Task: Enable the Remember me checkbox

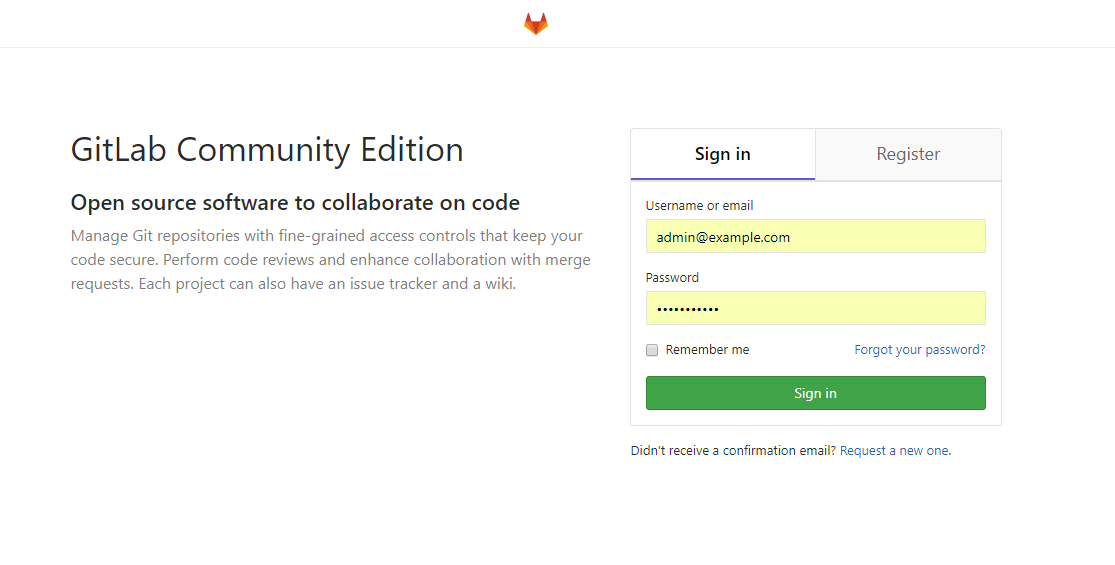Action: click(x=652, y=350)
